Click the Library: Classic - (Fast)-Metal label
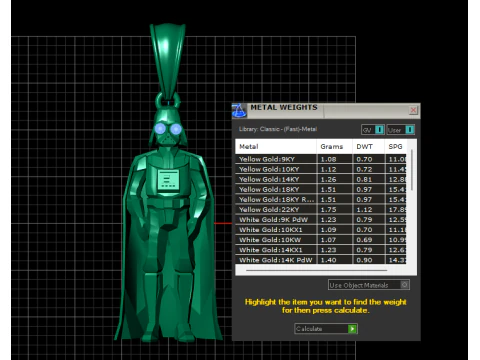Screen dimensions: 480x360 click(278, 129)
